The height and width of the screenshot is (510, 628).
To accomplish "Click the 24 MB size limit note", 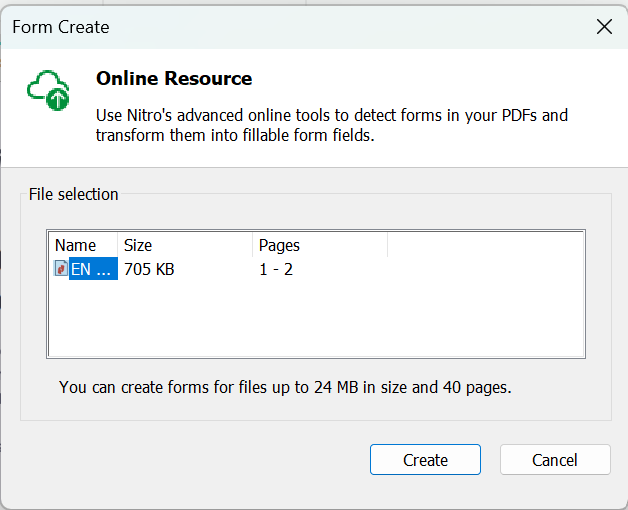I will click(x=285, y=387).
